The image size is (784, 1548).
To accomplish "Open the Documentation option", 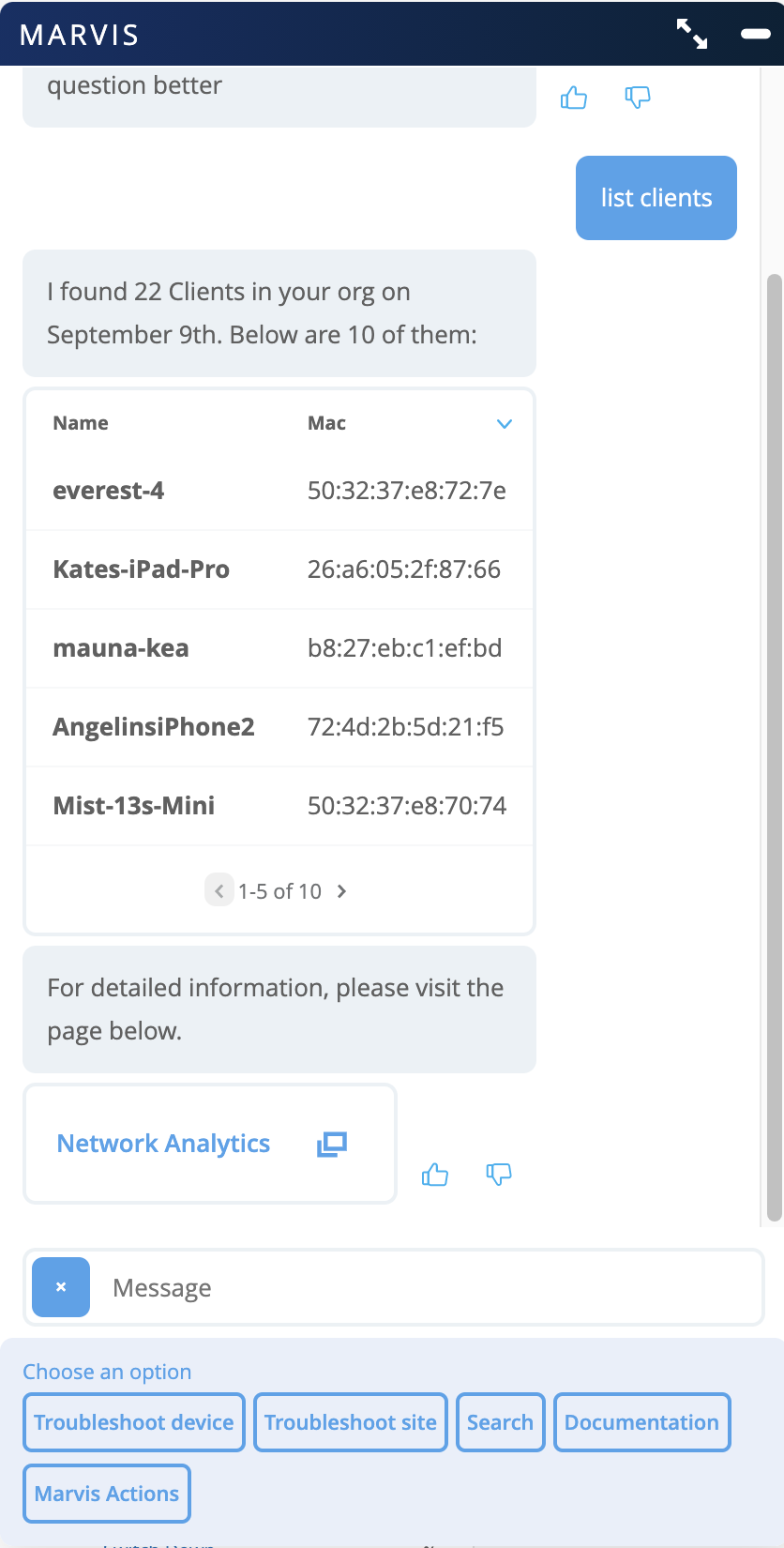I will tap(641, 1422).
